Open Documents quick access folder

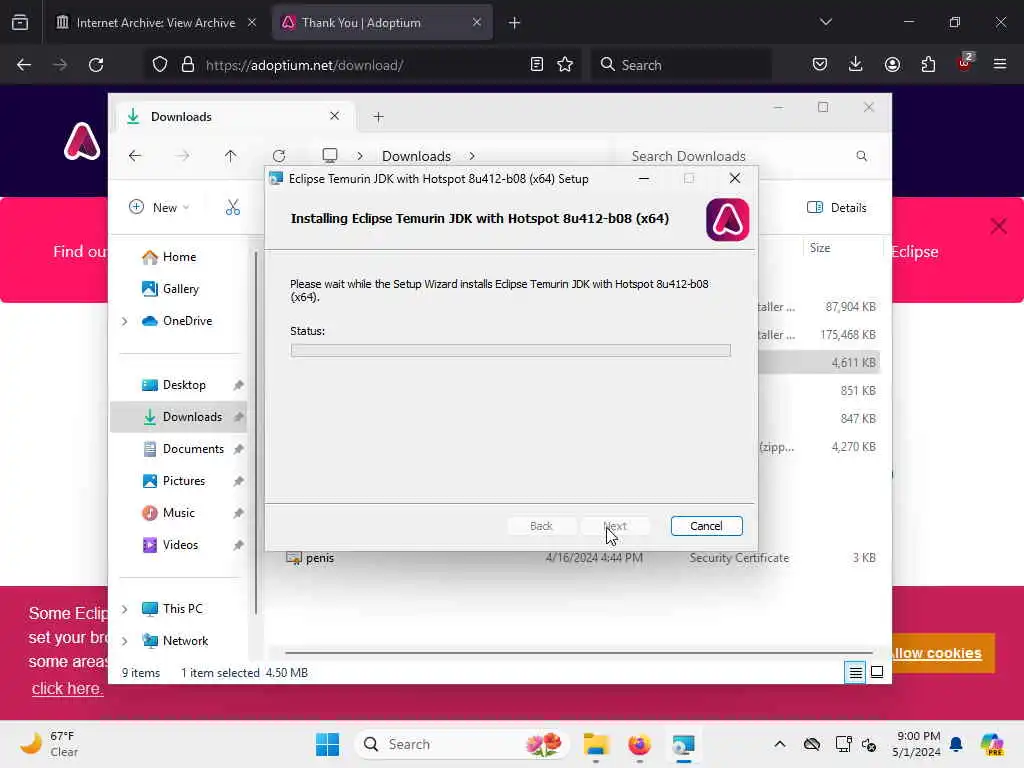[x=193, y=449]
